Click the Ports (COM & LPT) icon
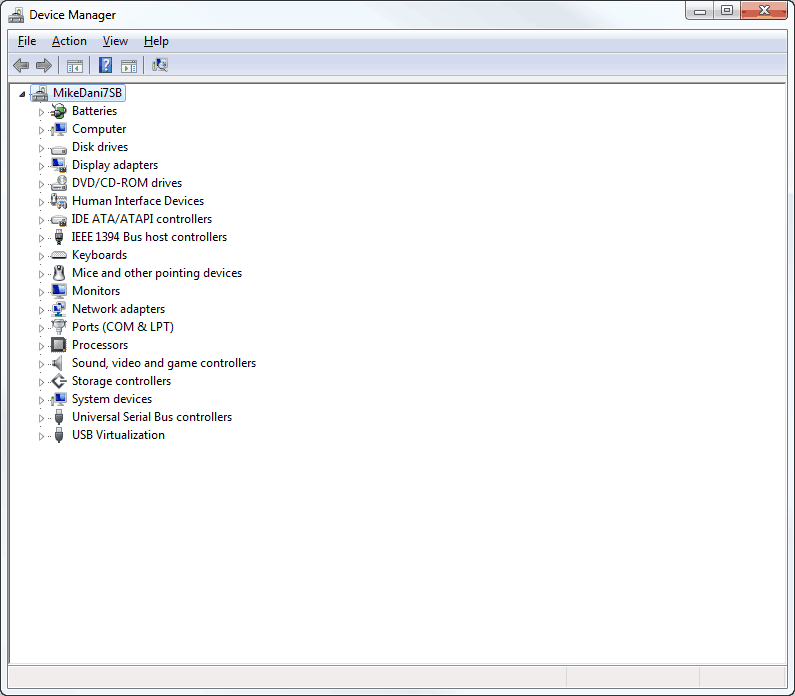The width and height of the screenshot is (795, 696). (59, 327)
